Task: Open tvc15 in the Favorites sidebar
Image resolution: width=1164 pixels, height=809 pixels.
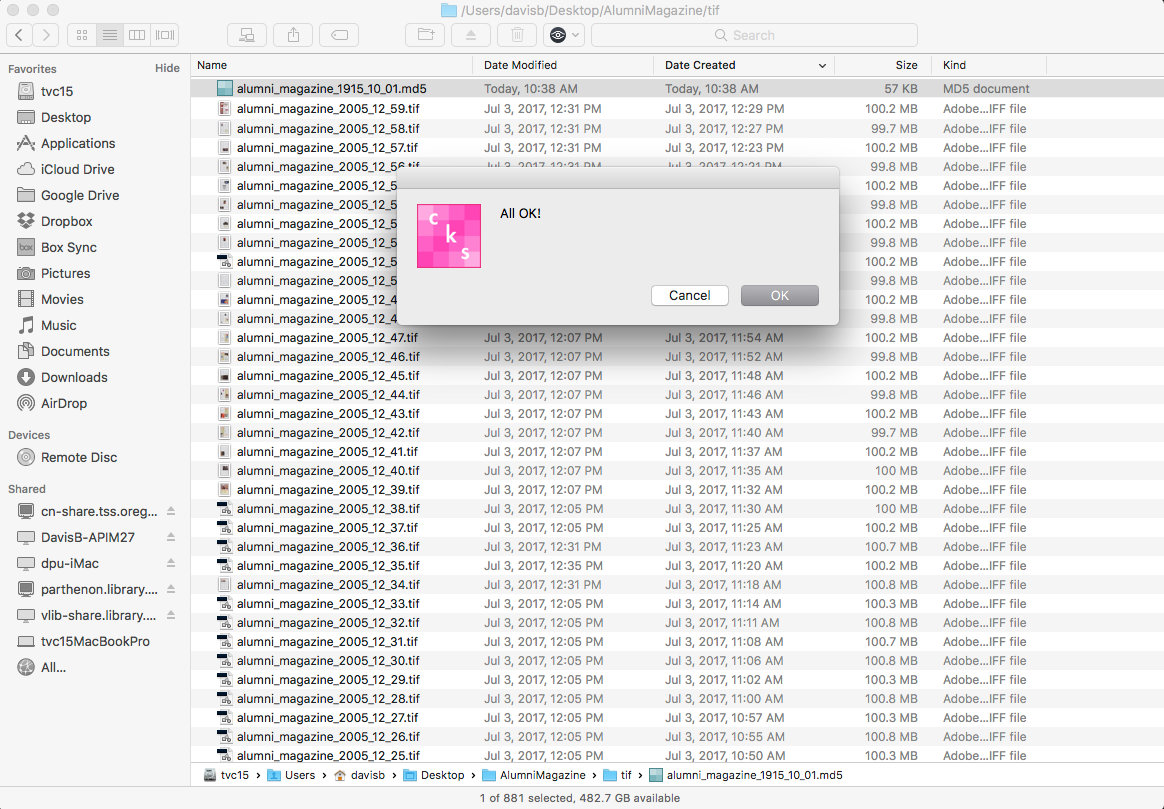Action: pos(56,91)
